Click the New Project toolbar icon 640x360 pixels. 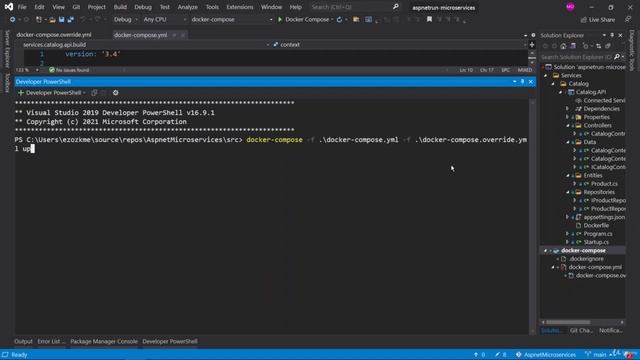(x=39, y=19)
